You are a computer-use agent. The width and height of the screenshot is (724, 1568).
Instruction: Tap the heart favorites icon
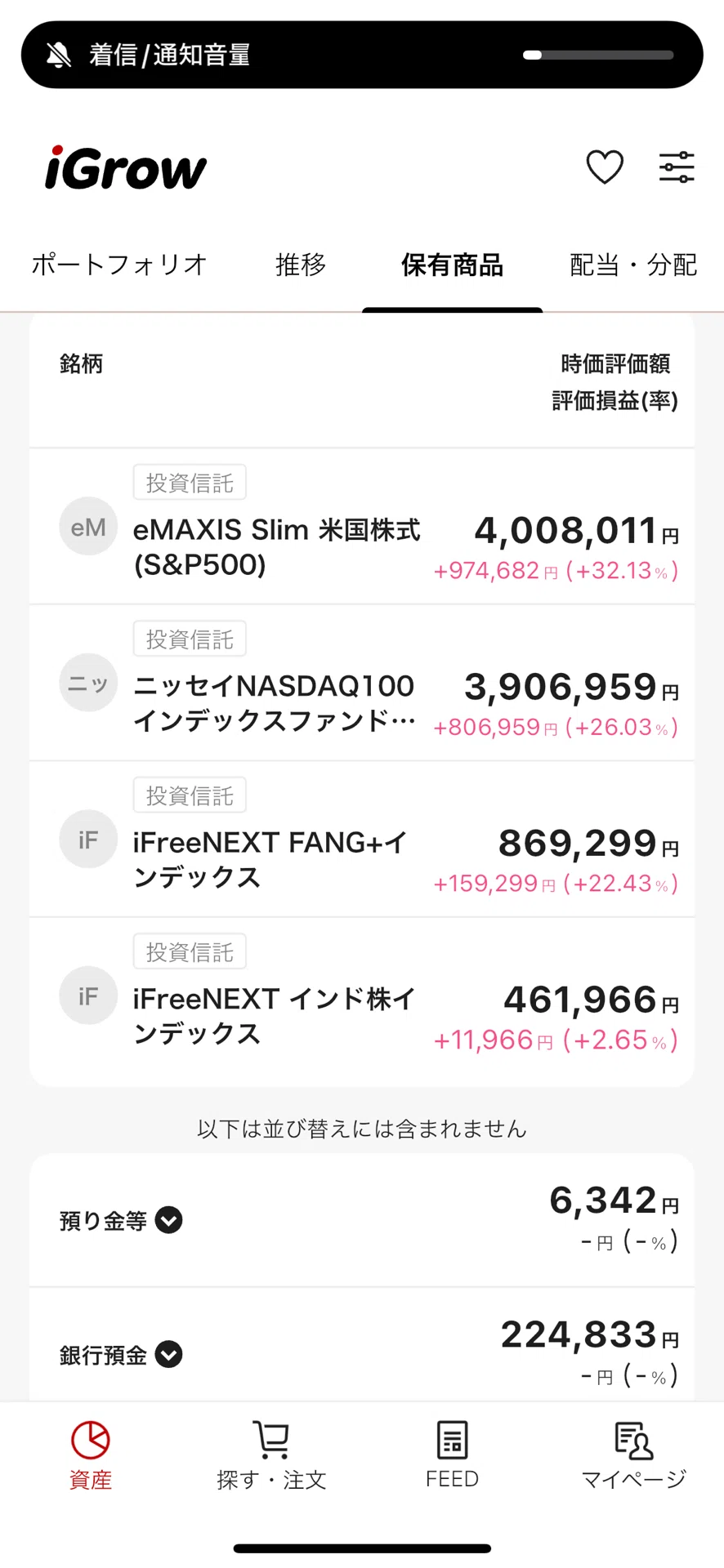[605, 167]
